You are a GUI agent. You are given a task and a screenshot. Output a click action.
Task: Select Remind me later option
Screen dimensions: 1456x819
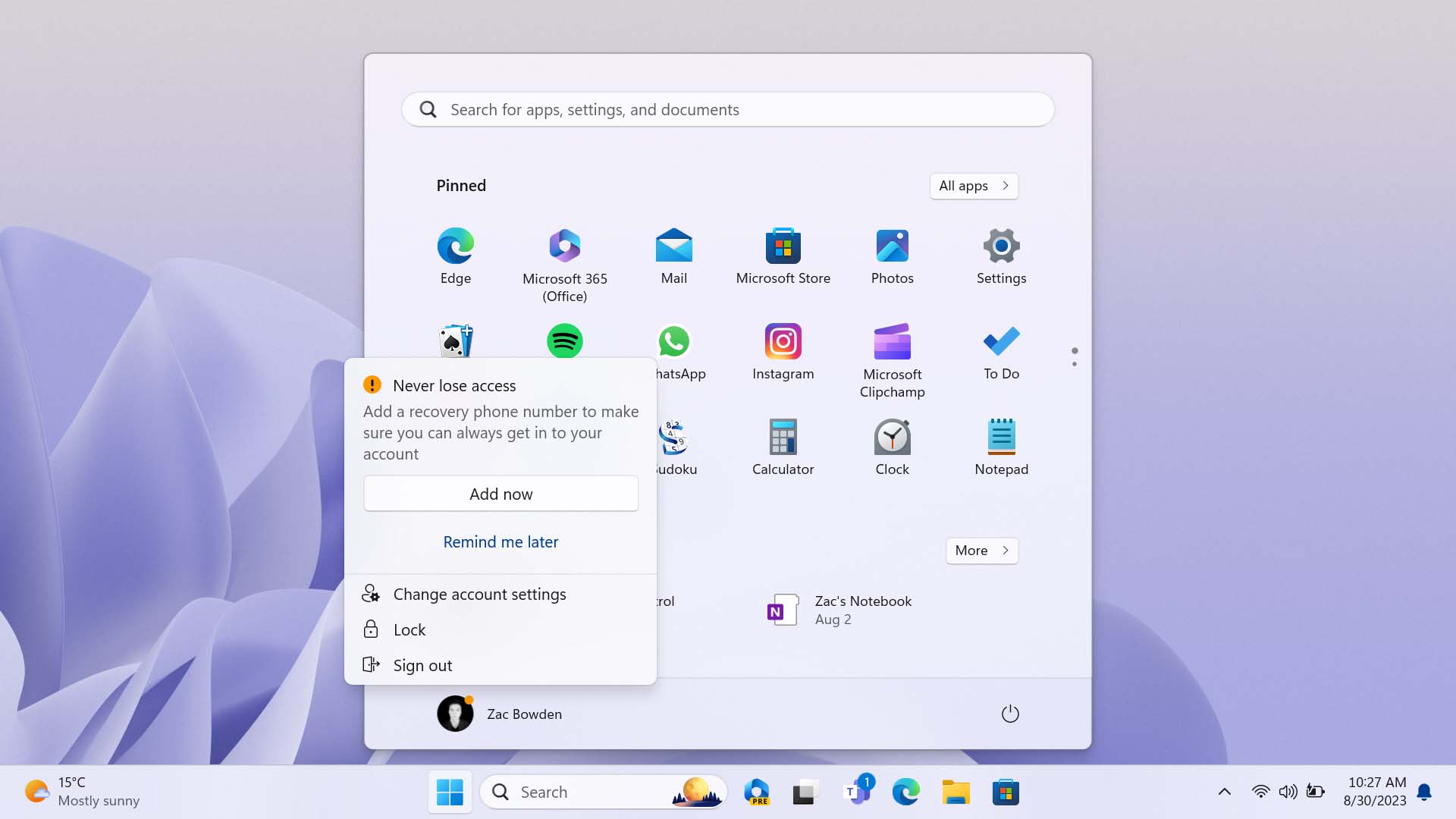[x=500, y=541]
